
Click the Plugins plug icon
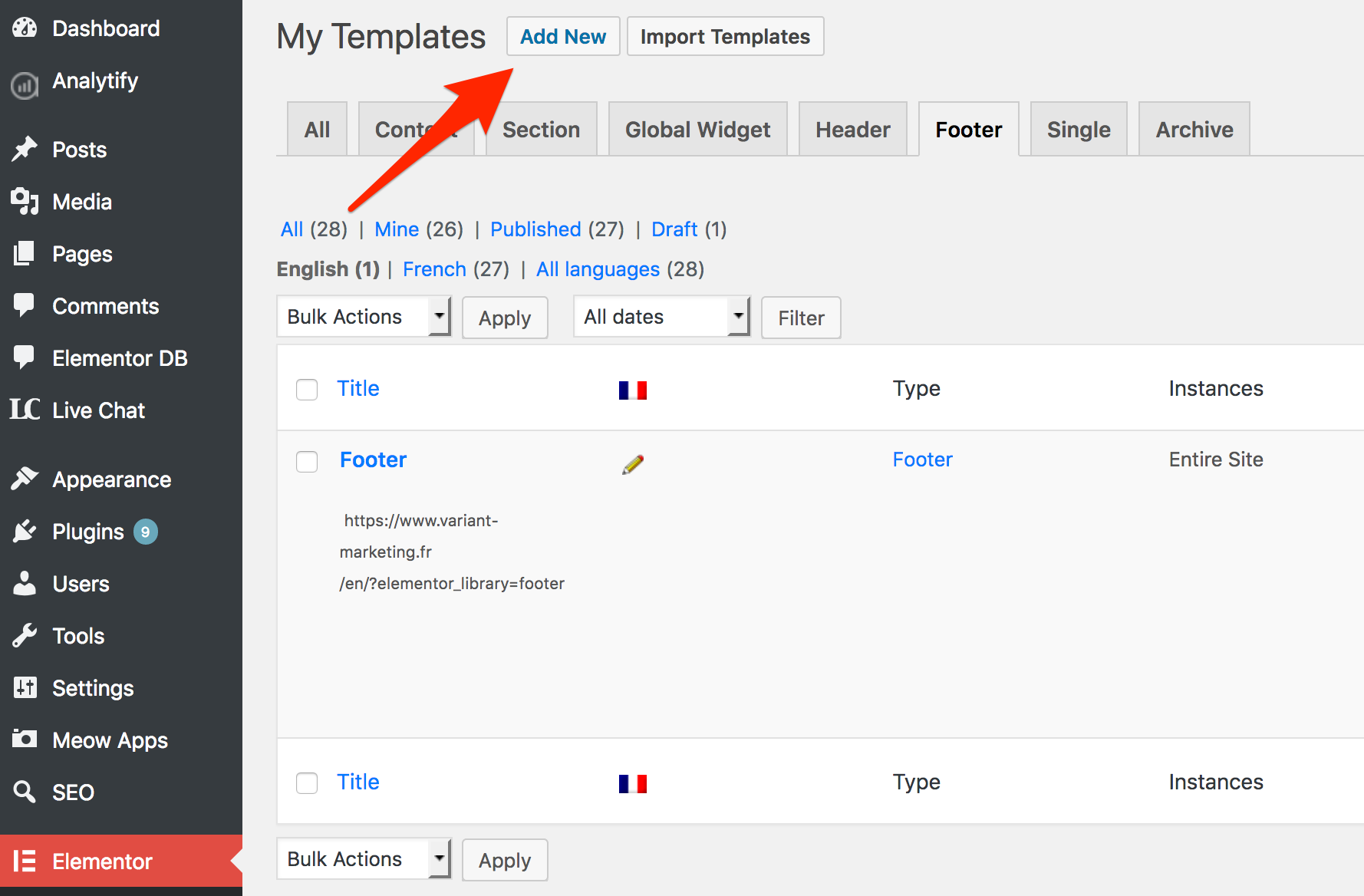(x=25, y=531)
